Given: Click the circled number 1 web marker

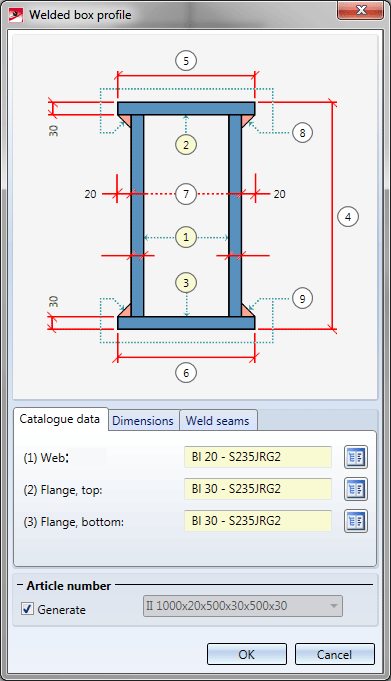Looking at the screenshot, I should coord(186,237).
